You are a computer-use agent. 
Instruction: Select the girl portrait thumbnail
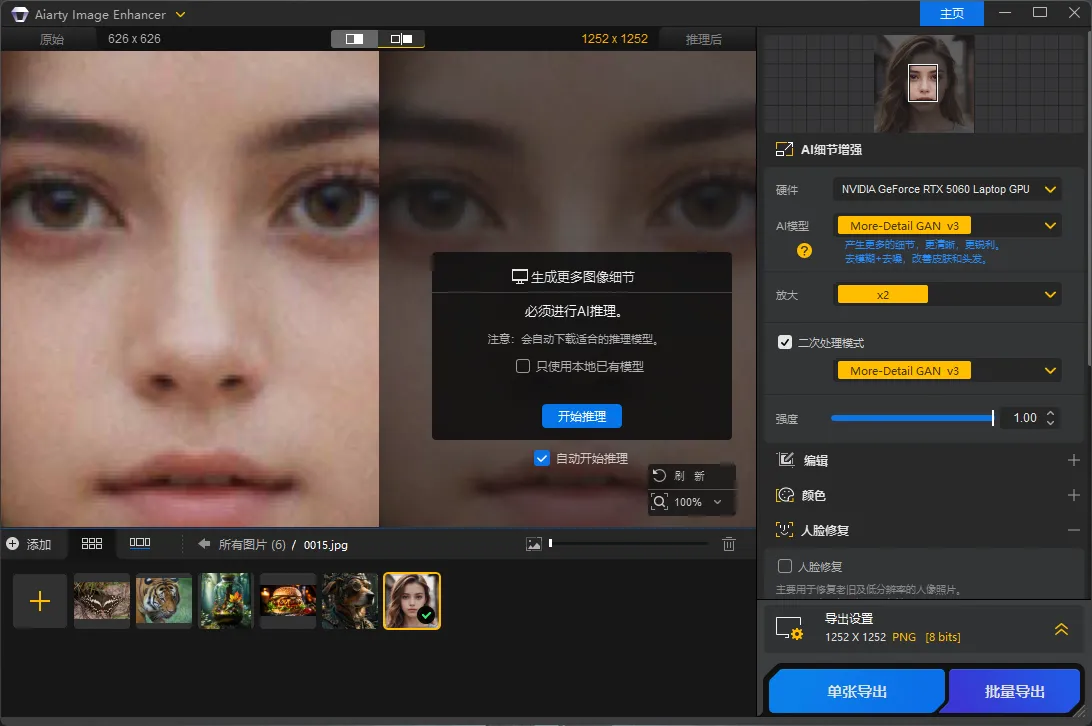412,601
